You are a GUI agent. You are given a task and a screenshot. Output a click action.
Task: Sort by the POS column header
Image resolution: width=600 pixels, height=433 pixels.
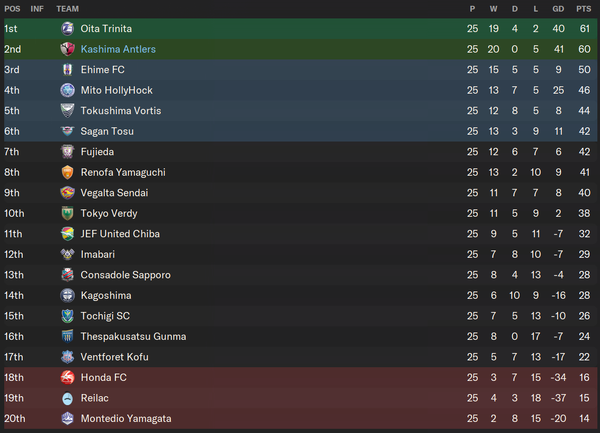click(12, 9)
